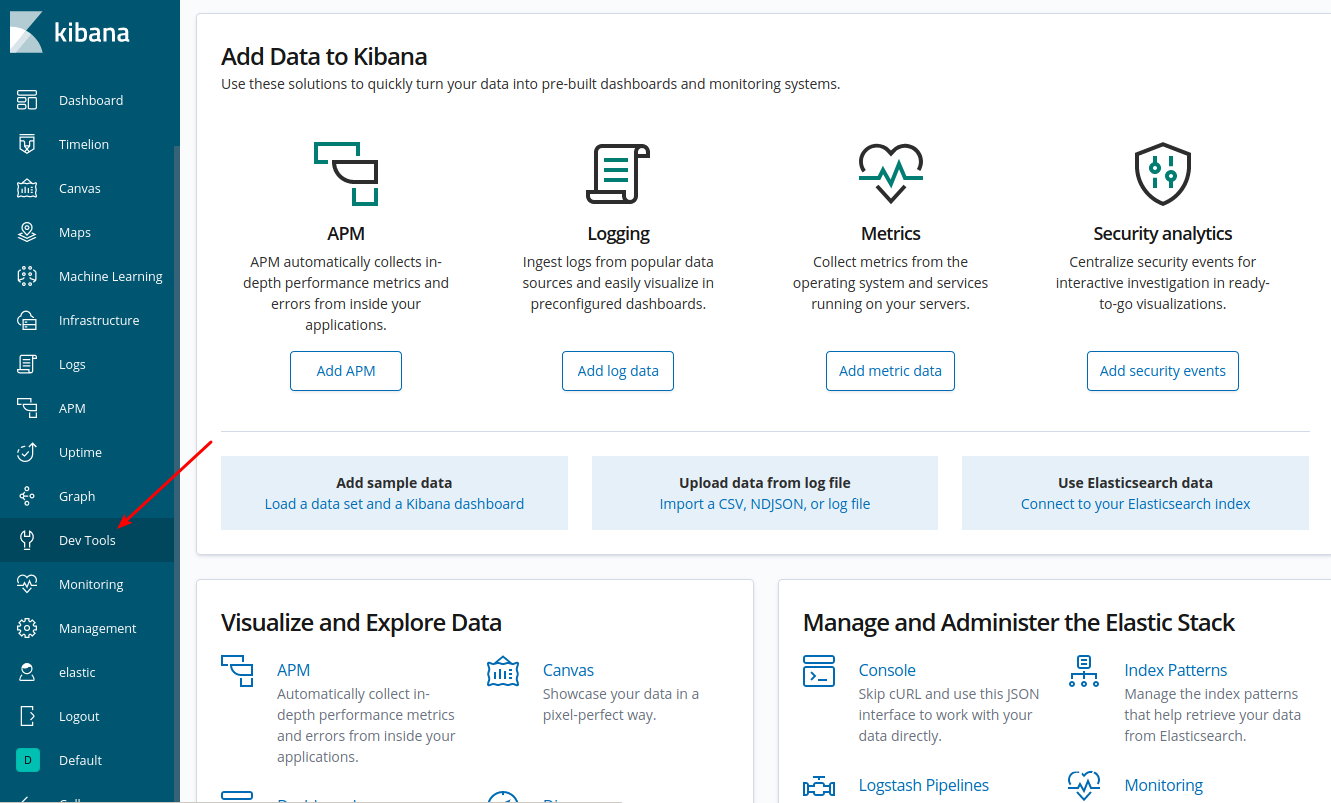1331x803 pixels.
Task: Select the Default space avatar
Action: pyautogui.click(x=27, y=760)
